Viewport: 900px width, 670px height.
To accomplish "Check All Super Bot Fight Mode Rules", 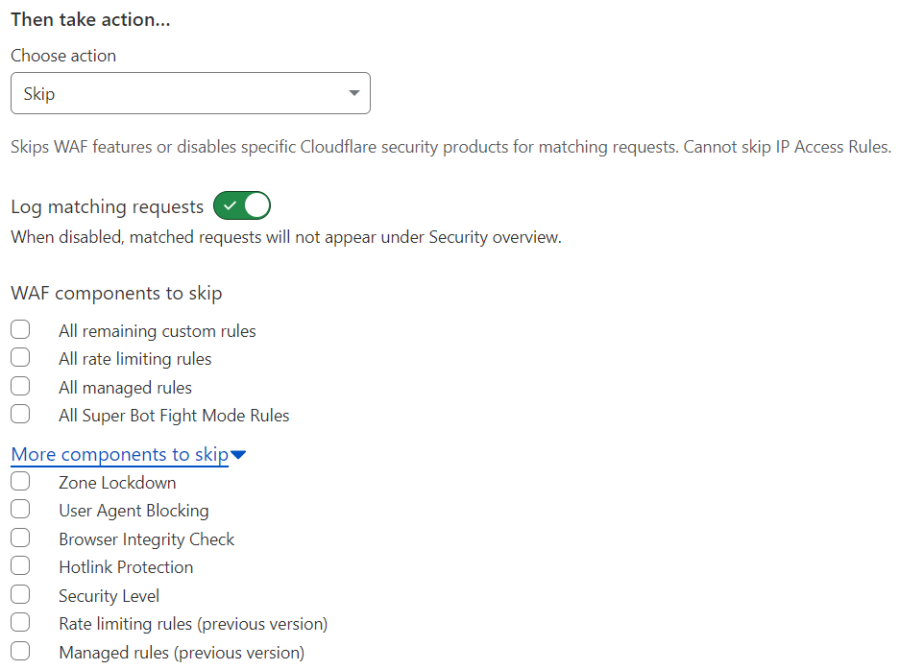I will pyautogui.click(x=20, y=414).
